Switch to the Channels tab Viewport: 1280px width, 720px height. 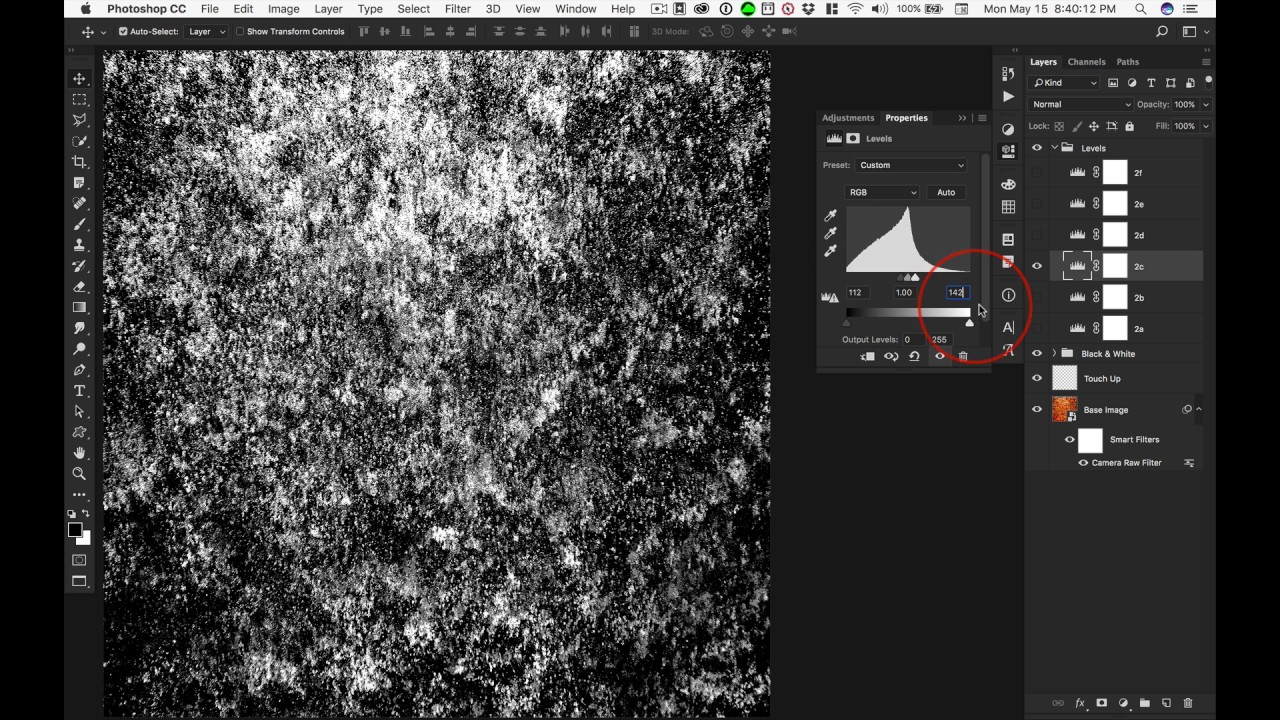coord(1086,62)
